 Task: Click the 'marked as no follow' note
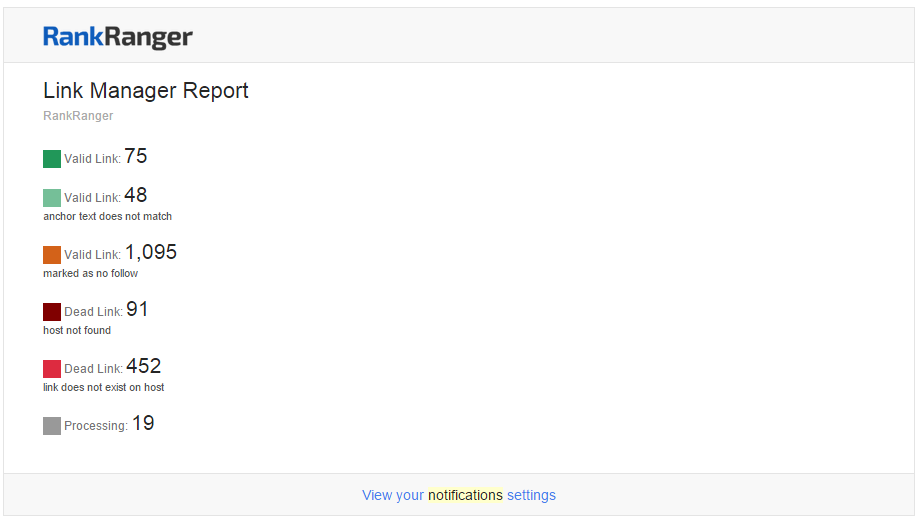91,273
